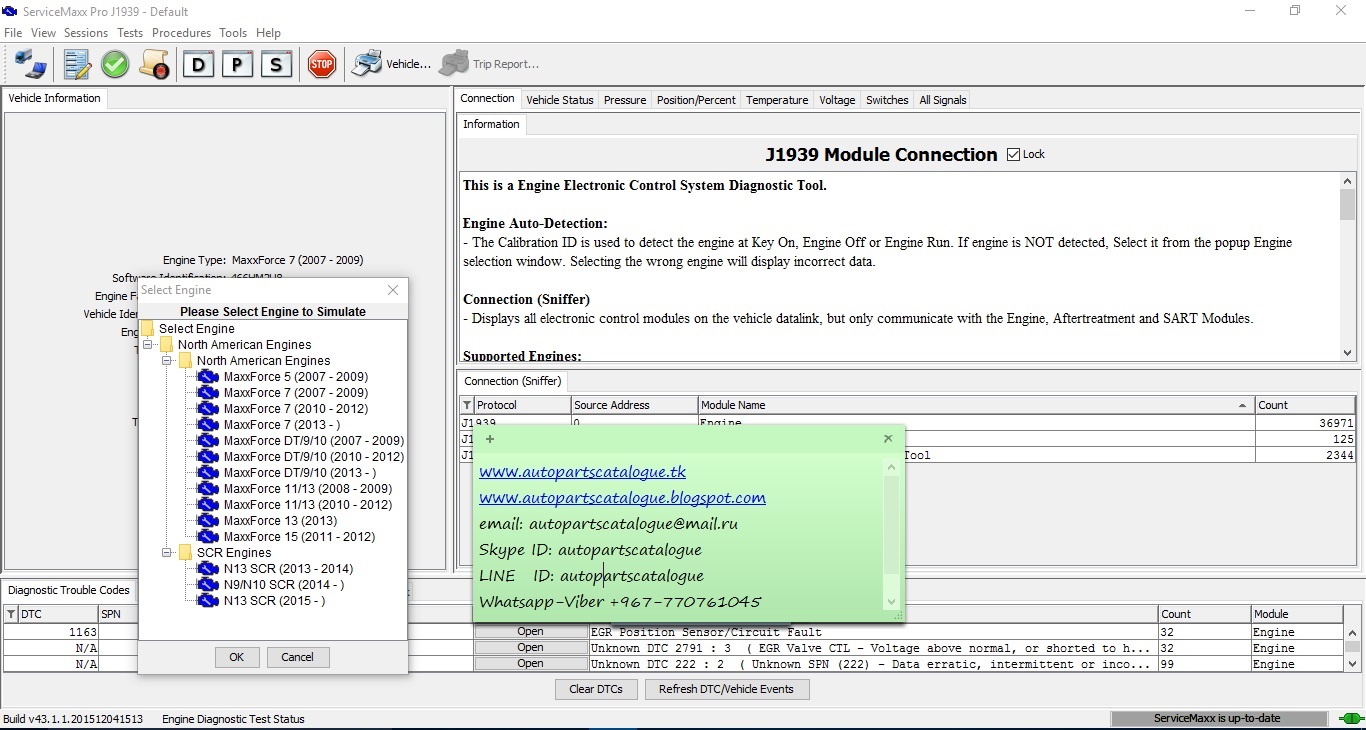The width and height of the screenshot is (1366, 730).
Task: Select the MaxxForce 7 (2013 - ) engine icon
Action: [208, 425]
